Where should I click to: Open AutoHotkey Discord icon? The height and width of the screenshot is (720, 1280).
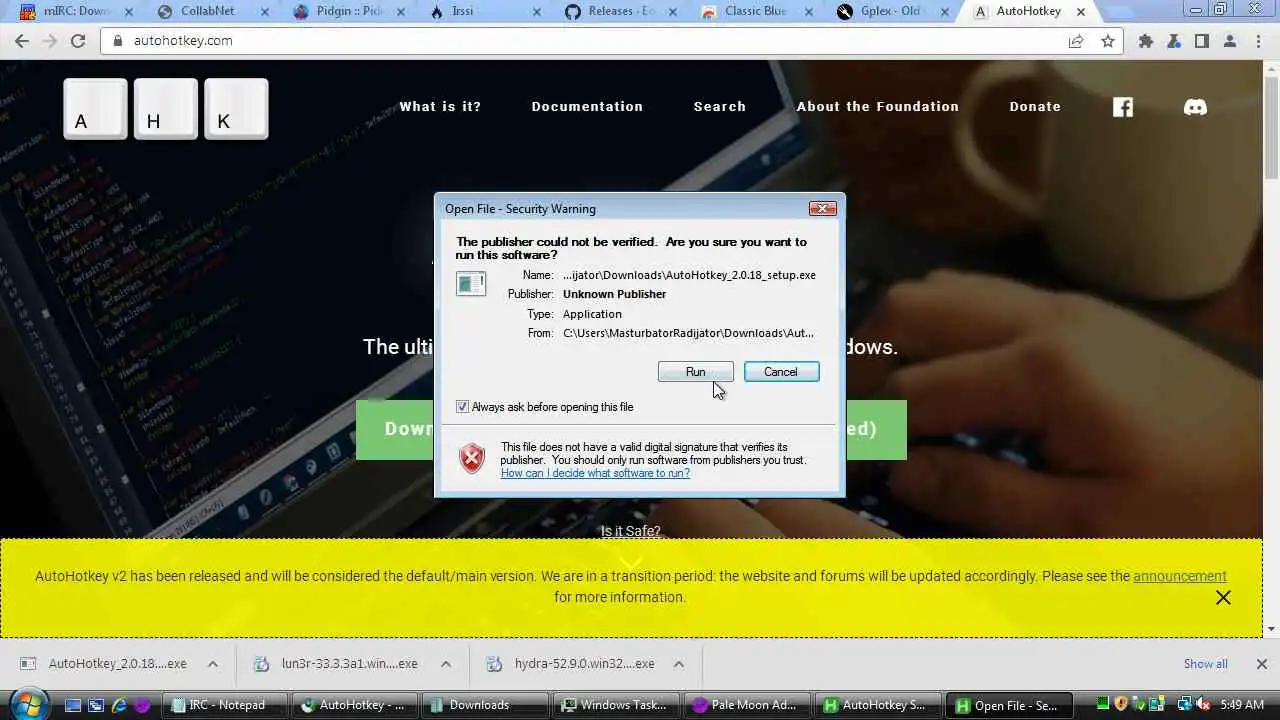(x=1195, y=107)
